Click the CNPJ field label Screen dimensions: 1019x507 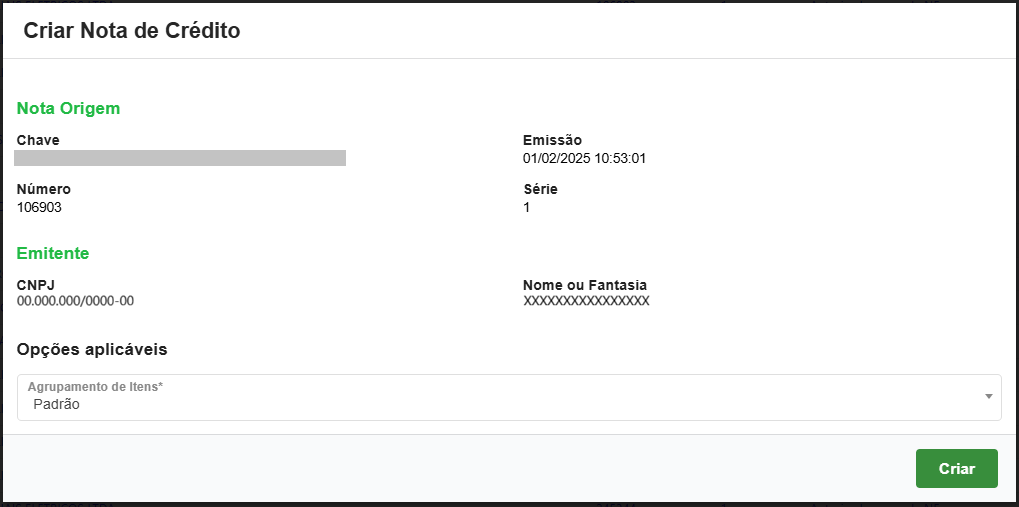click(35, 285)
